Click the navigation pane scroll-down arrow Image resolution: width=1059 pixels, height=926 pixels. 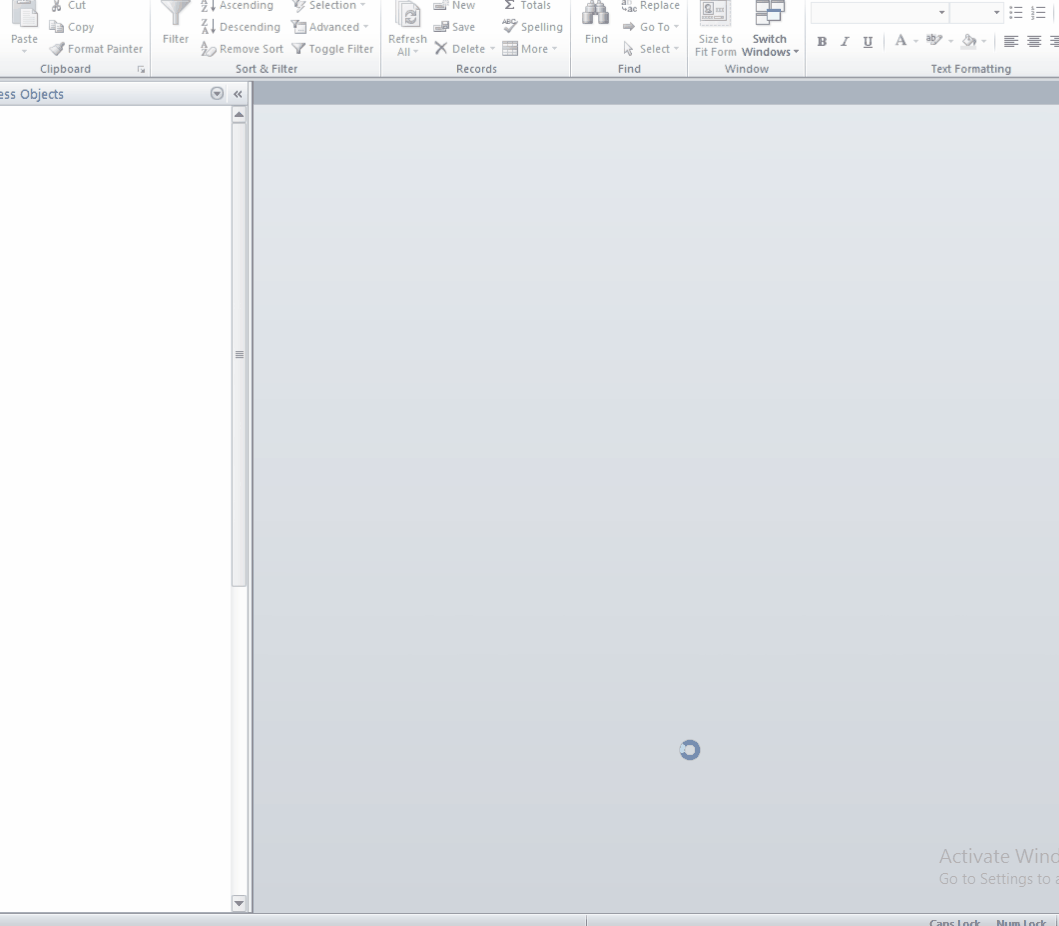(238, 902)
